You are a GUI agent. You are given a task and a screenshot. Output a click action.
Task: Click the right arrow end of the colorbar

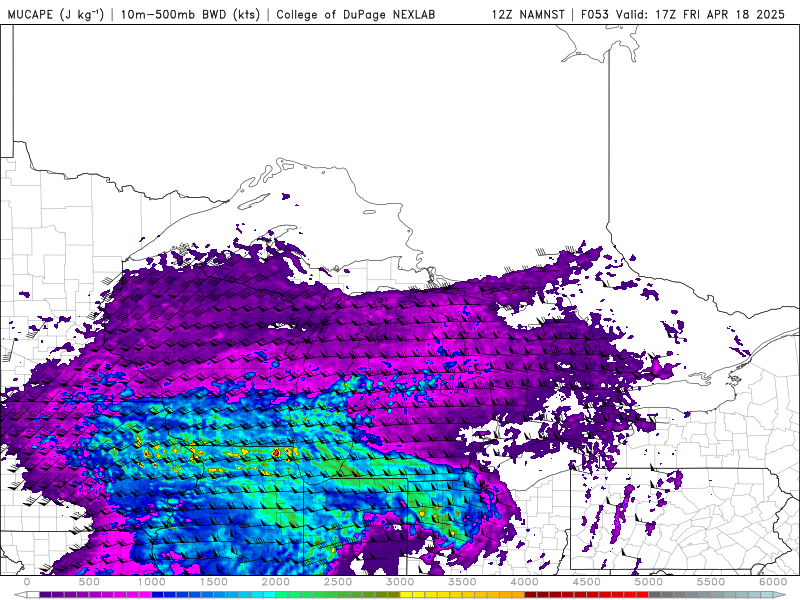tap(780, 594)
